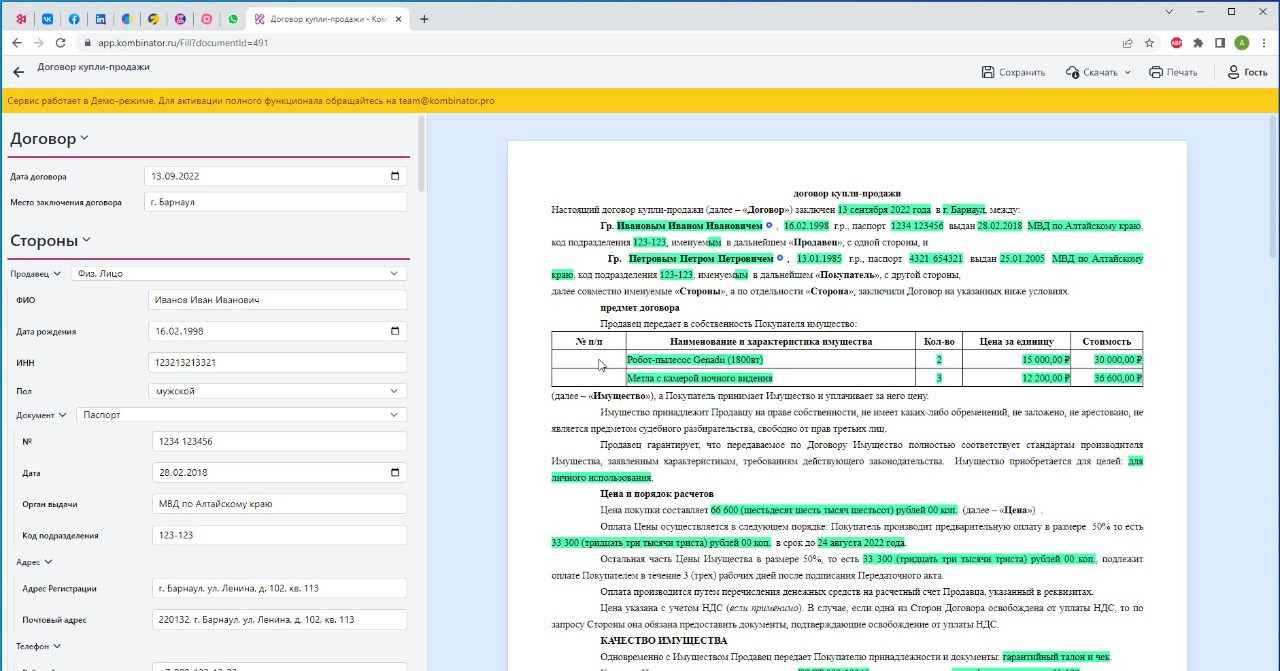Viewport: 1280px width, 671px height.
Task: Toggle the Документ group chevron
Action: click(x=61, y=415)
